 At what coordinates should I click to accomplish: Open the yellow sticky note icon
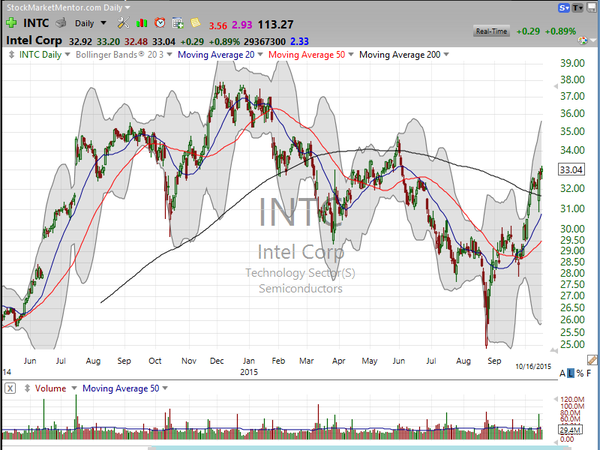click(x=195, y=23)
